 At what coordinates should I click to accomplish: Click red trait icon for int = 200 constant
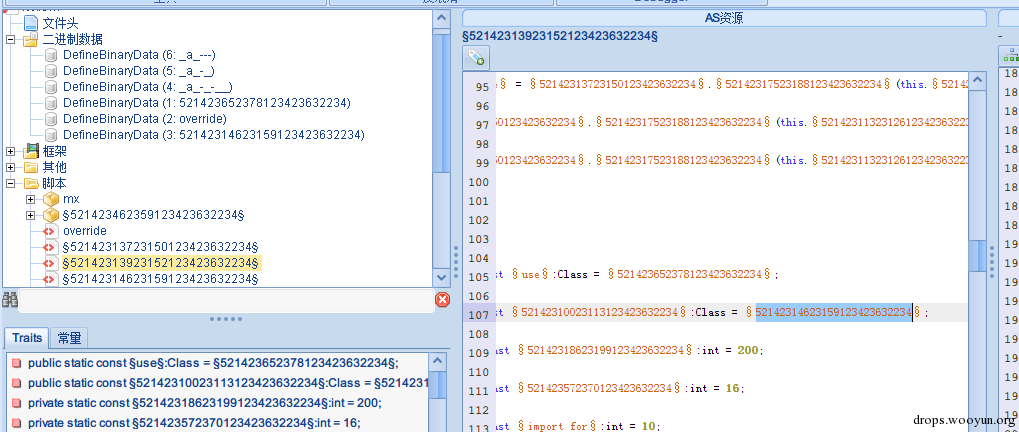[x=16, y=403]
